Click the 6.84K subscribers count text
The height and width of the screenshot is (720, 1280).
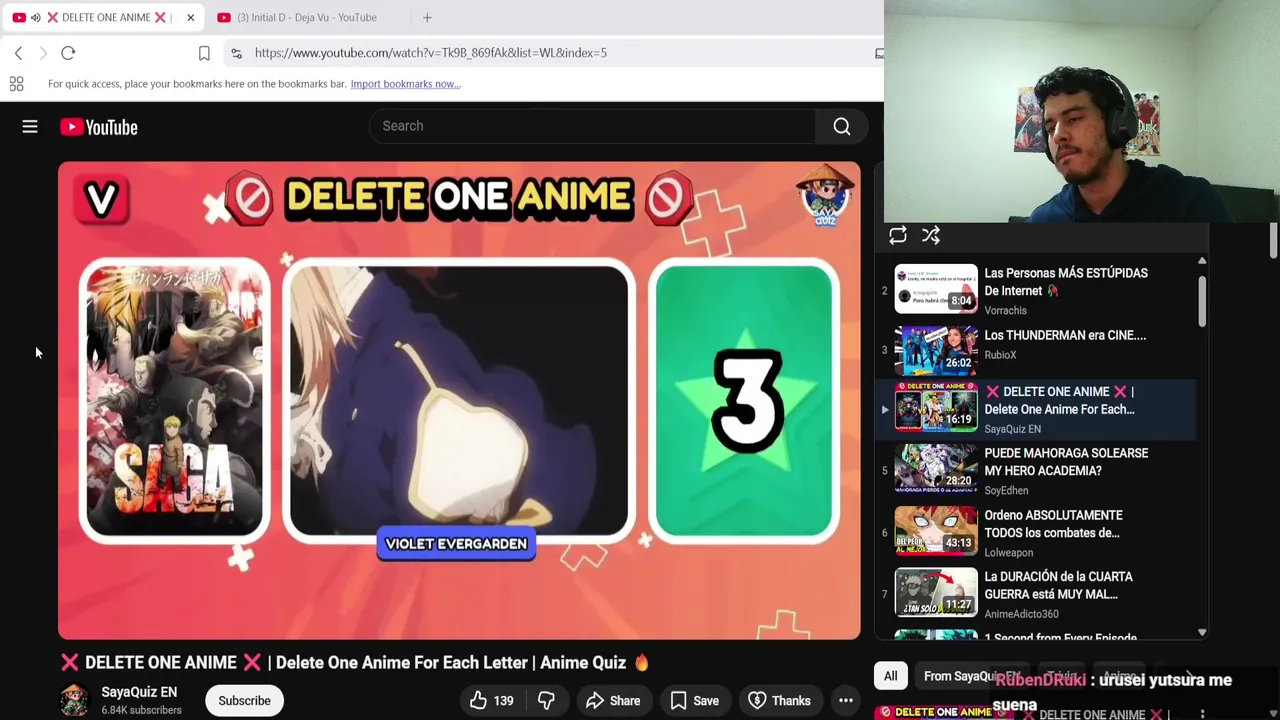pyautogui.click(x=141, y=710)
